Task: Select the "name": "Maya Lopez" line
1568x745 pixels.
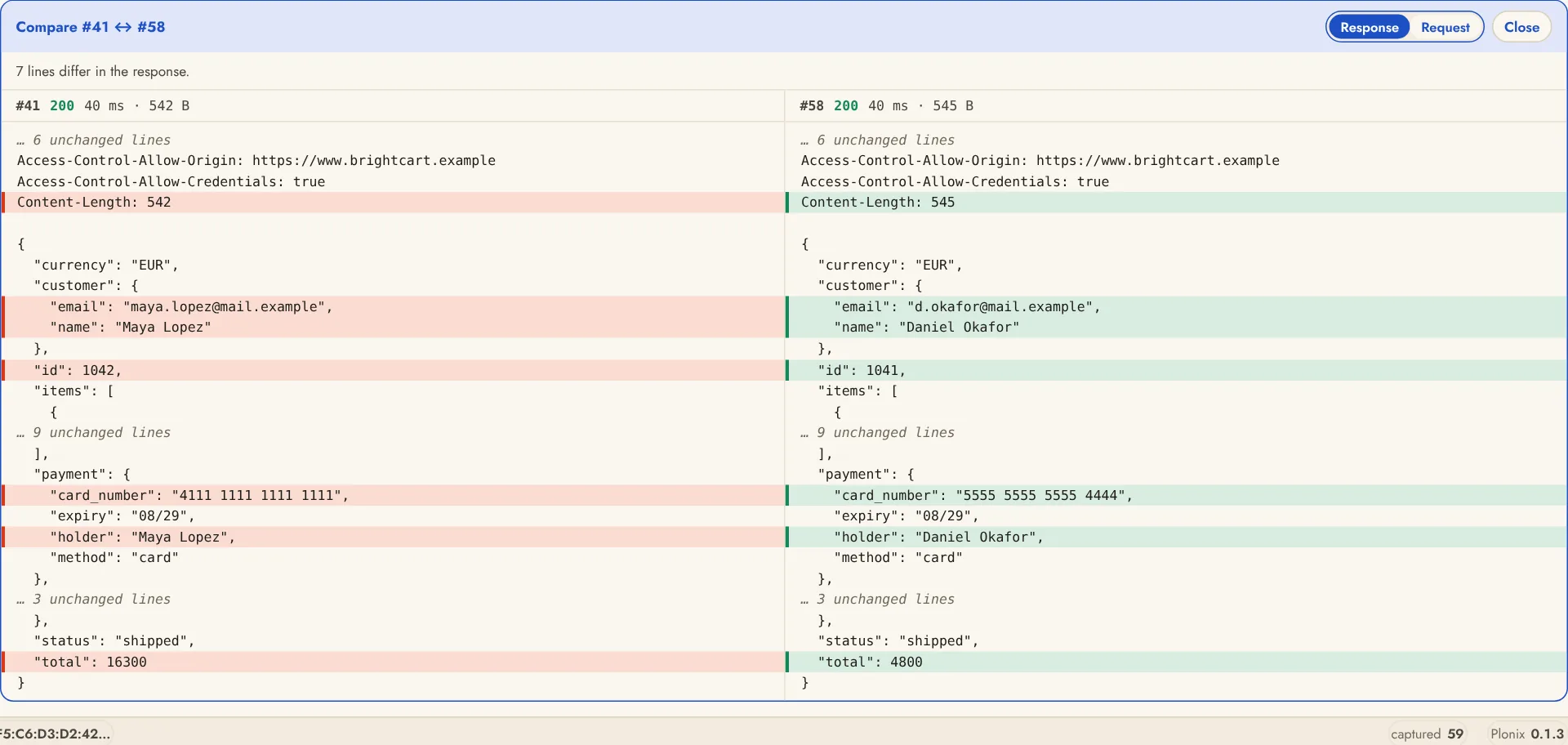Action: [x=393, y=328]
